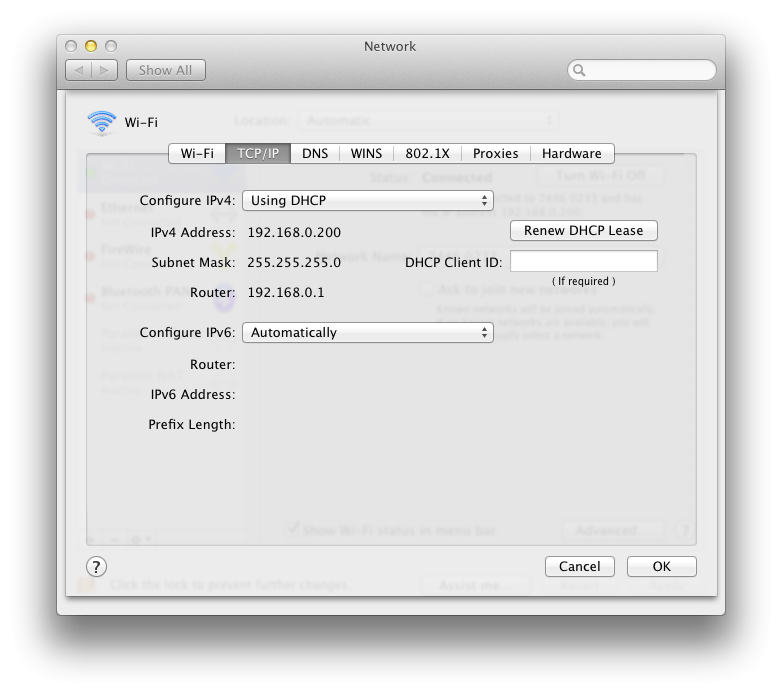The image size is (782, 694).
Task: Click the Cancel button
Action: [580, 567]
